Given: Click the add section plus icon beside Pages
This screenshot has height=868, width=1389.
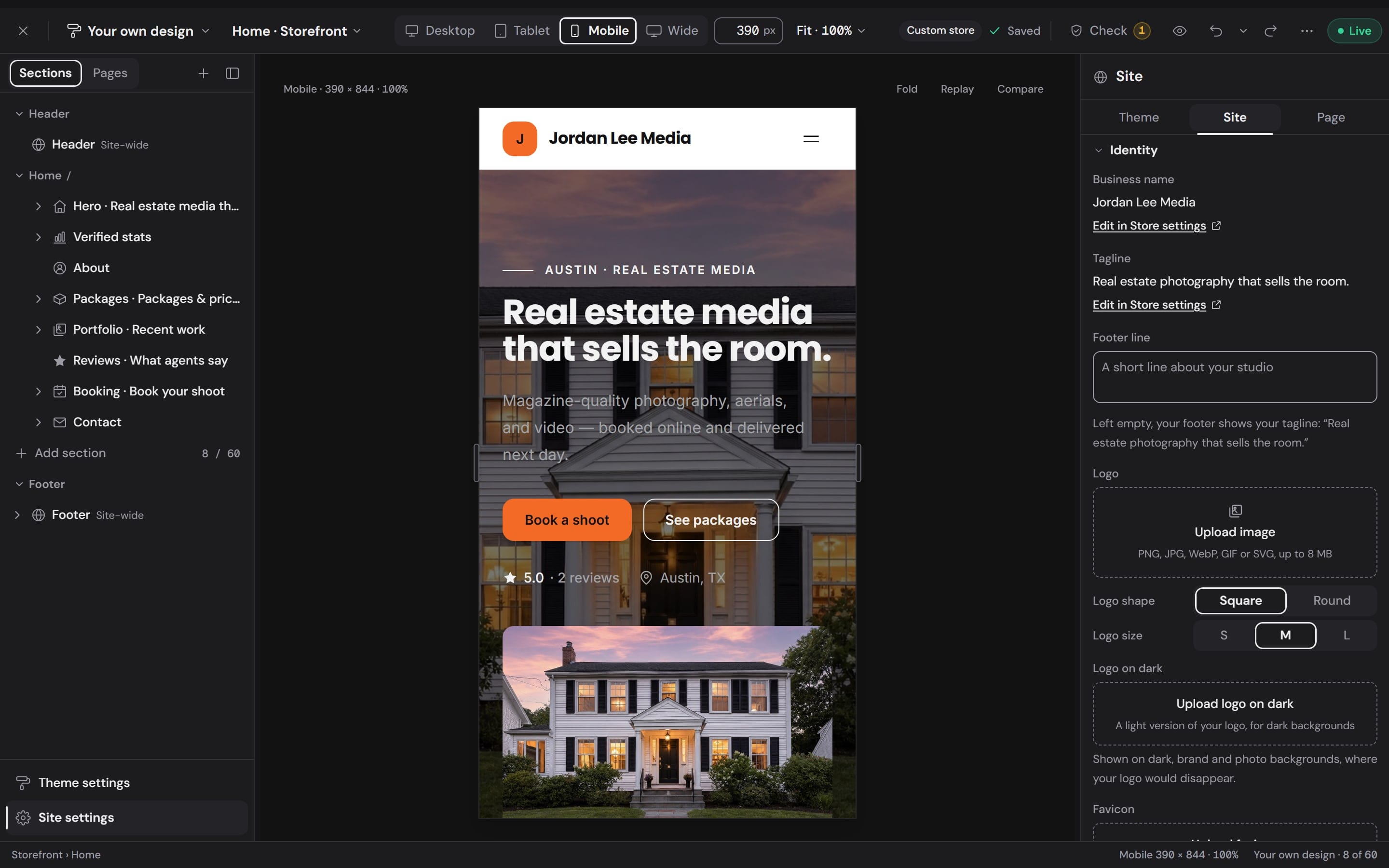Looking at the screenshot, I should pos(203,73).
